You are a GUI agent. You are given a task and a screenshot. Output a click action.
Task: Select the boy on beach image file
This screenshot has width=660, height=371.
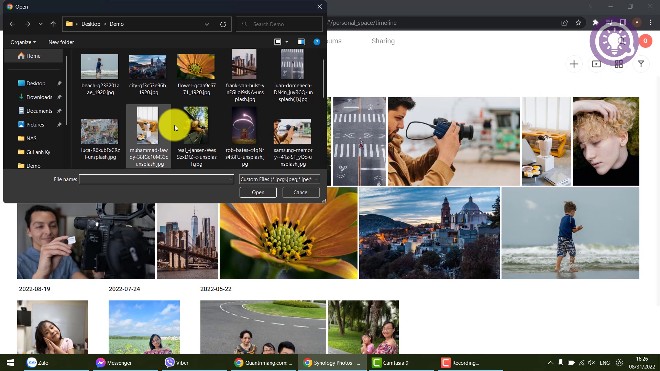[99, 74]
